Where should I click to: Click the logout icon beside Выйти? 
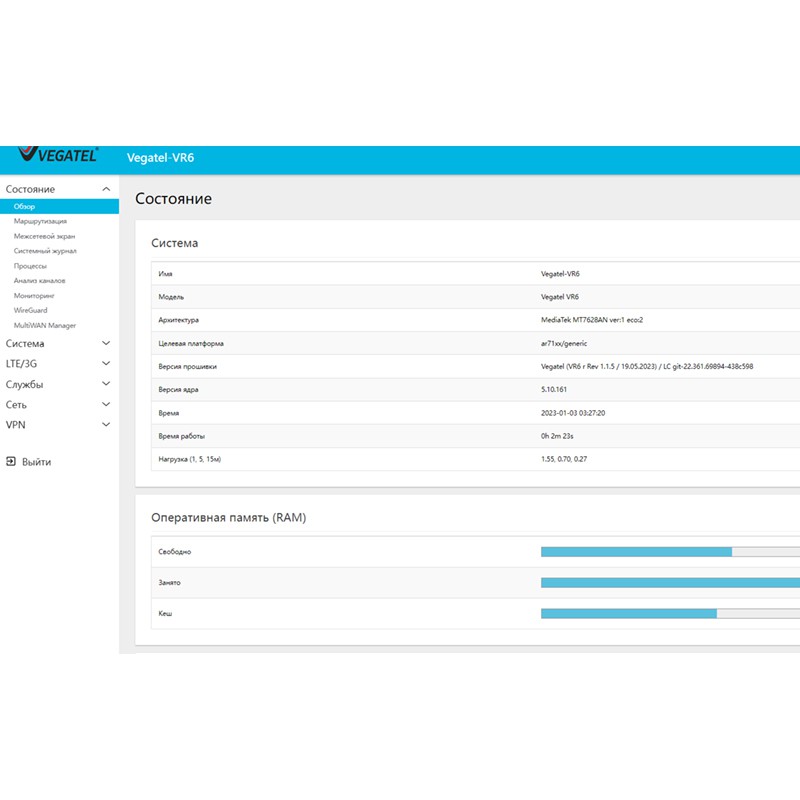(11, 462)
